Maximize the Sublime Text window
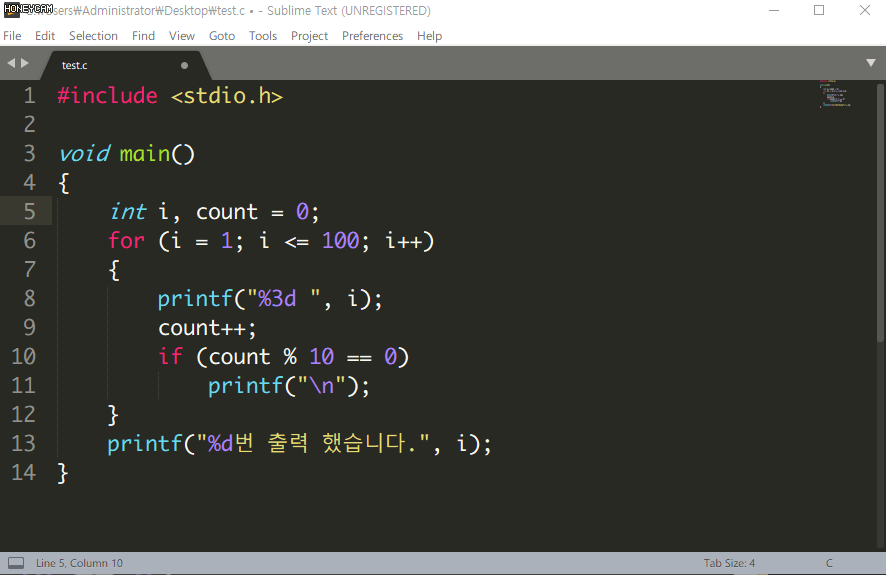 pos(819,10)
